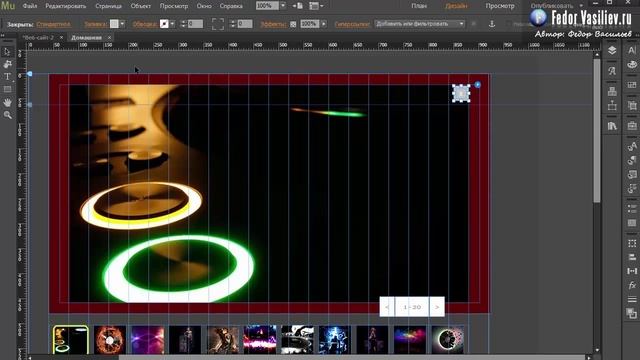Screen dimensions: 640x360
Task: Click the Заливка fill link
Action: [96, 24]
